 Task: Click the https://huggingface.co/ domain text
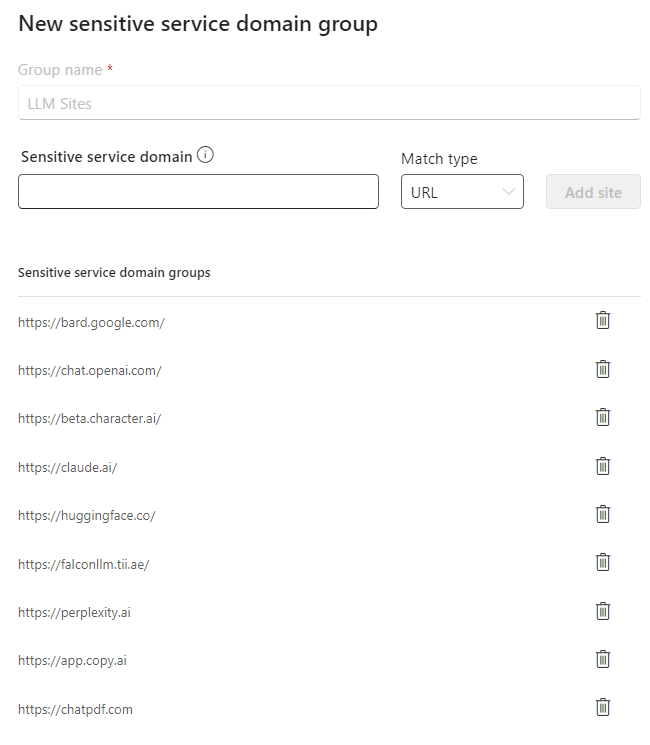click(x=87, y=516)
